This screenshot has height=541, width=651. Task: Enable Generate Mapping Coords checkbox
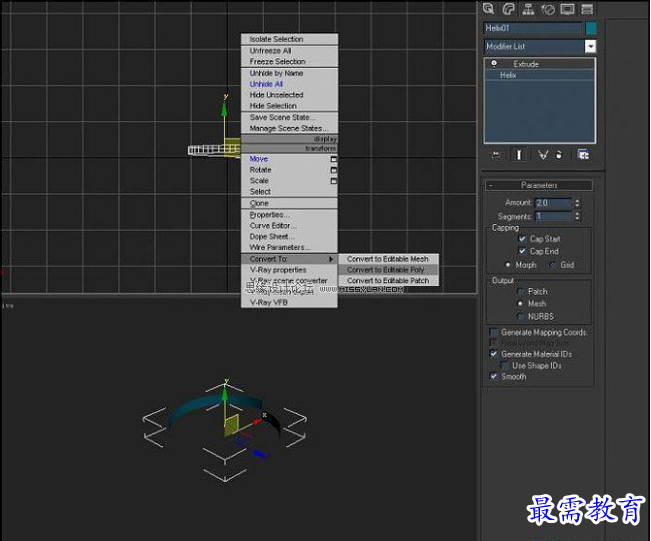pyautogui.click(x=494, y=332)
